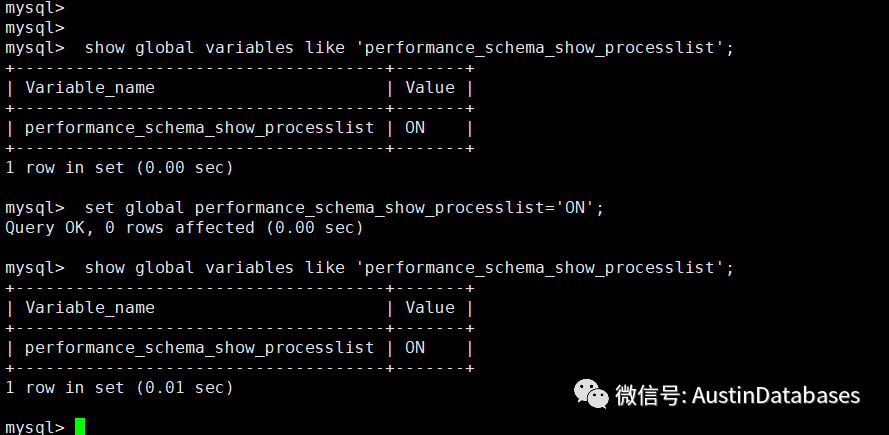889x435 pixels.
Task: Click the 1 row in set (0.01 sec) line
Action: 119,388
